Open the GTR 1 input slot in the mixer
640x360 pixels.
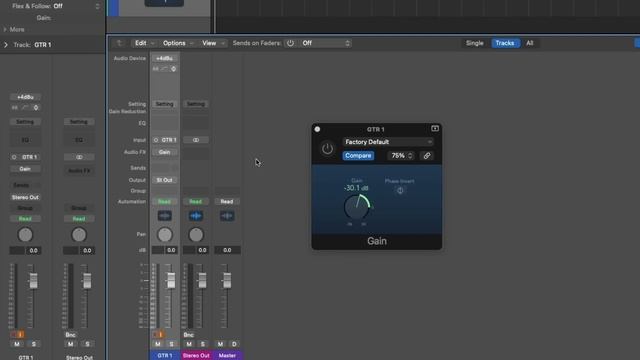pyautogui.click(x=169, y=140)
